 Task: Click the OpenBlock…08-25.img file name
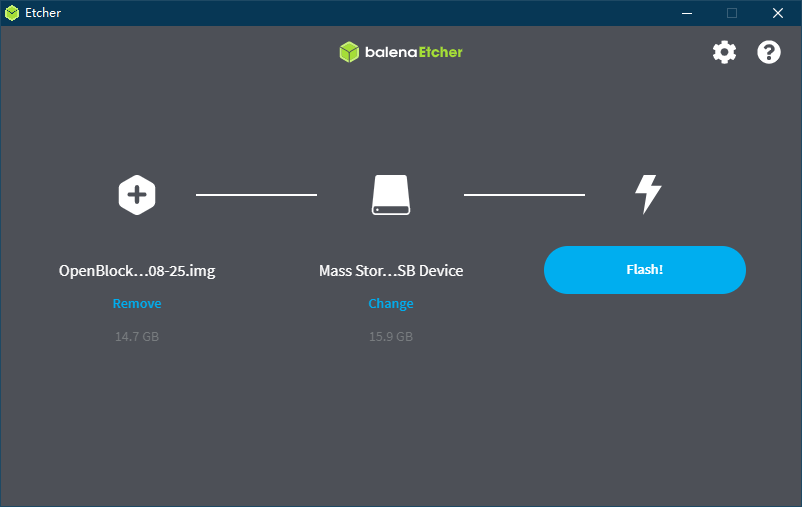137,271
